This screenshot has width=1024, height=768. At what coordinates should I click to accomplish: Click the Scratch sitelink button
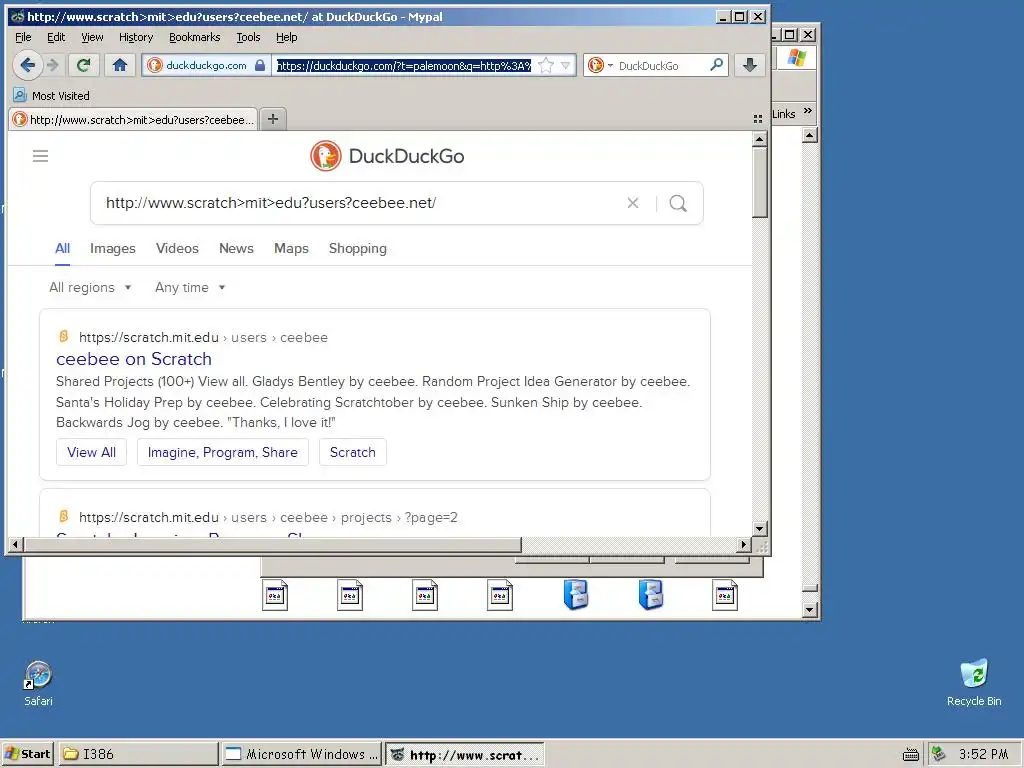click(353, 452)
